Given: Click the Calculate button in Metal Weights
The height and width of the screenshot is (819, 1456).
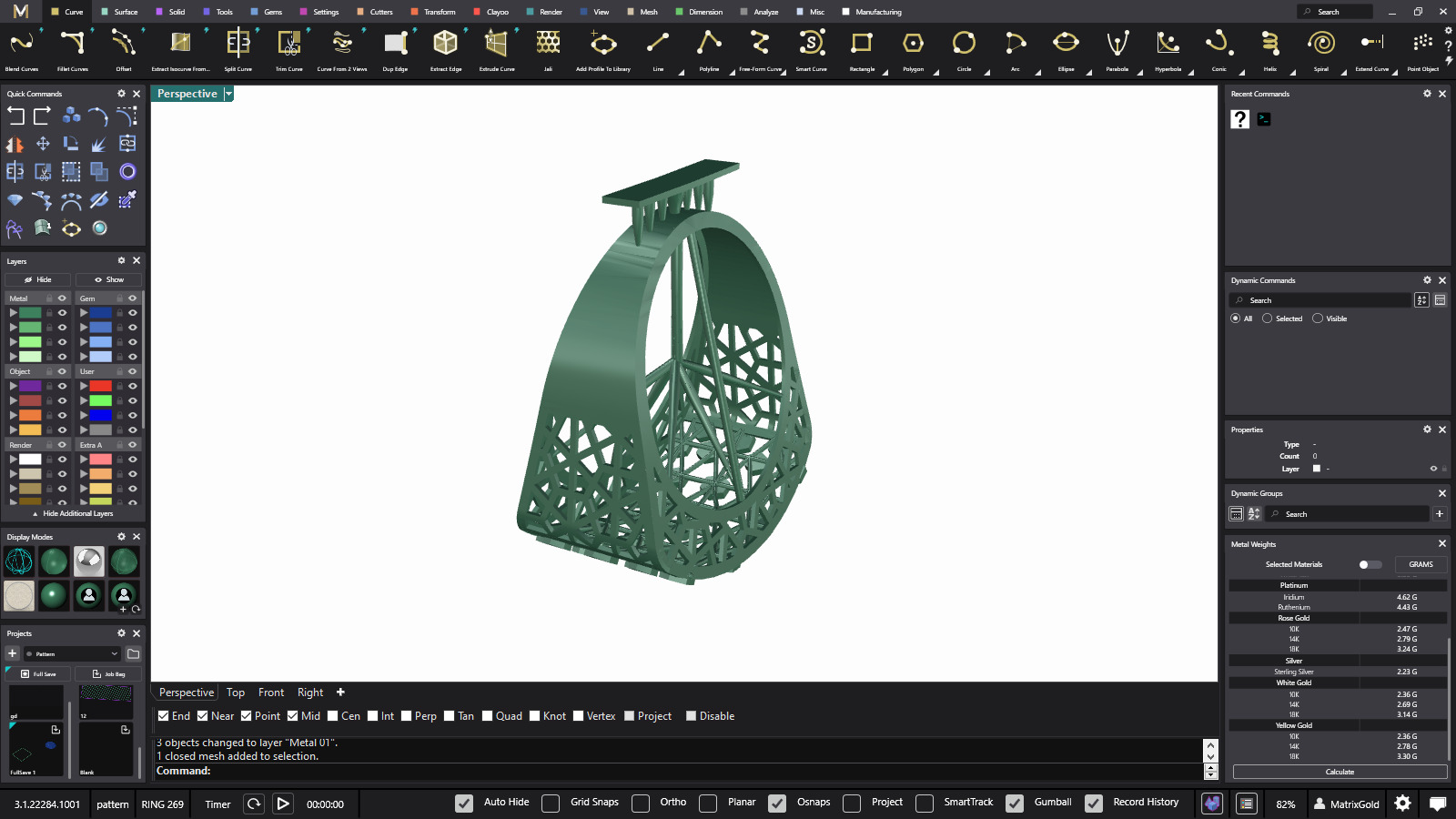Looking at the screenshot, I should coord(1340,772).
